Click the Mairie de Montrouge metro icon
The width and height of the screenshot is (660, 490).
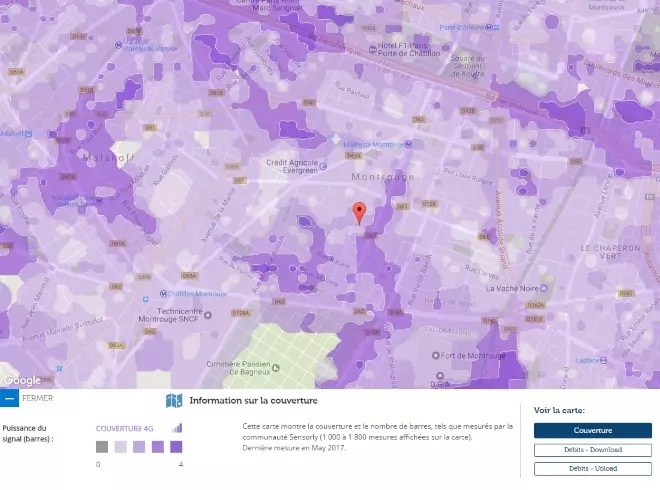click(x=409, y=144)
